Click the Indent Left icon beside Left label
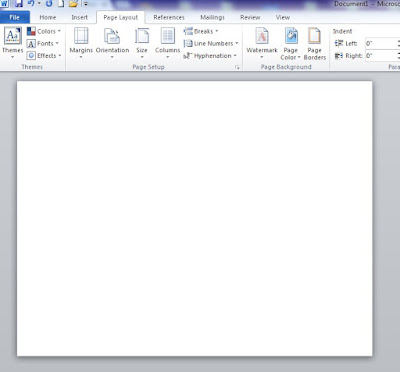This screenshot has height=372, width=400. coord(339,43)
